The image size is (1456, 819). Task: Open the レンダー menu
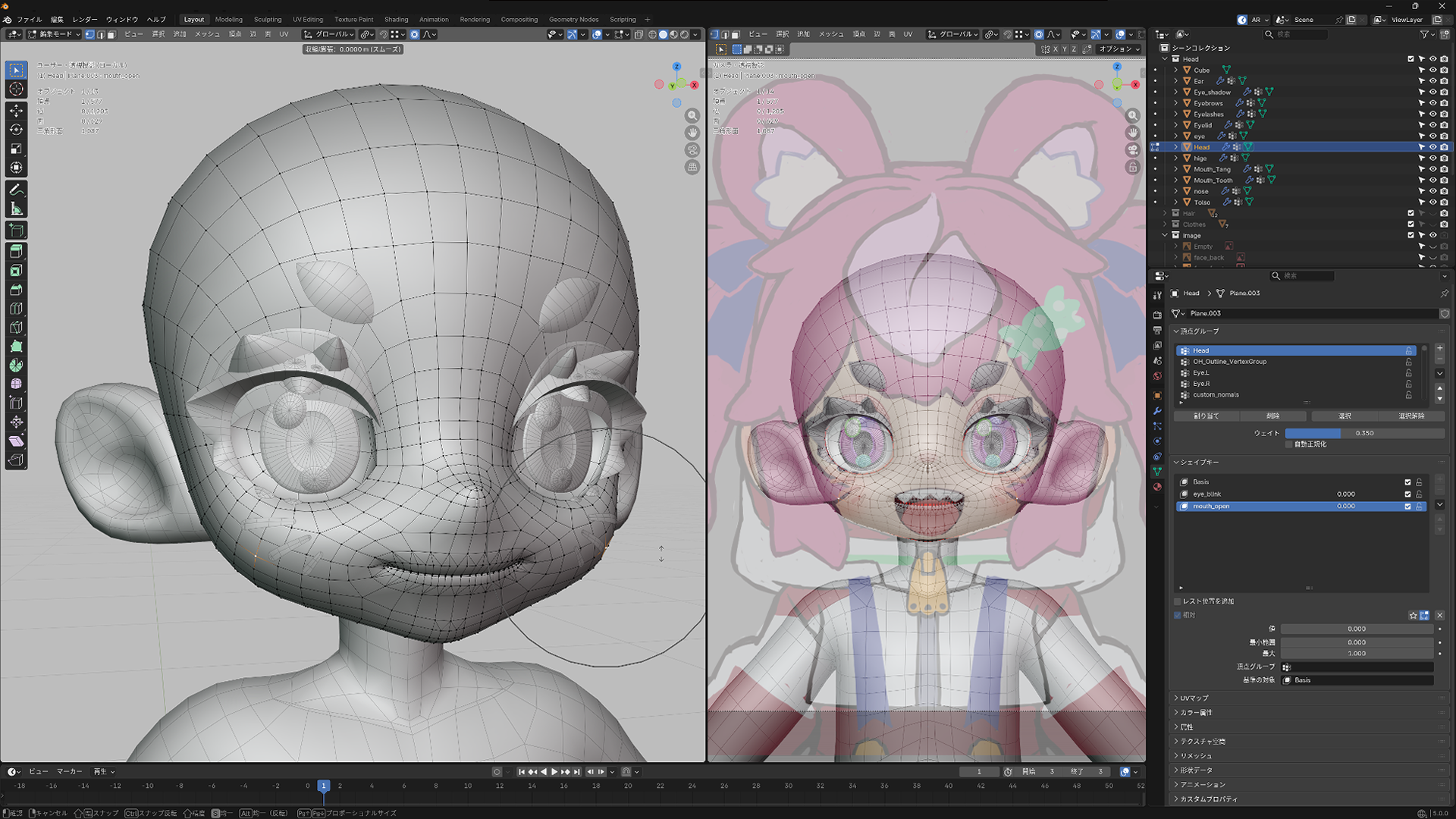(x=85, y=20)
